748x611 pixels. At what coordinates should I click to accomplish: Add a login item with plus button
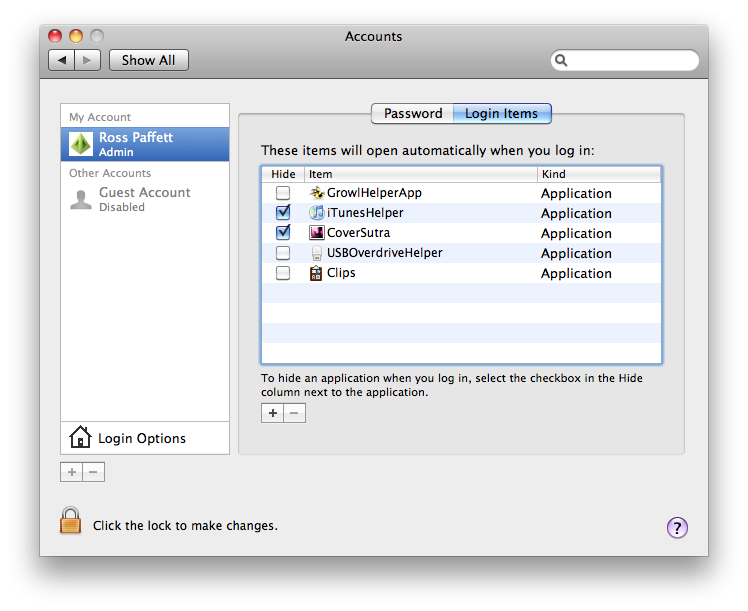(x=272, y=413)
